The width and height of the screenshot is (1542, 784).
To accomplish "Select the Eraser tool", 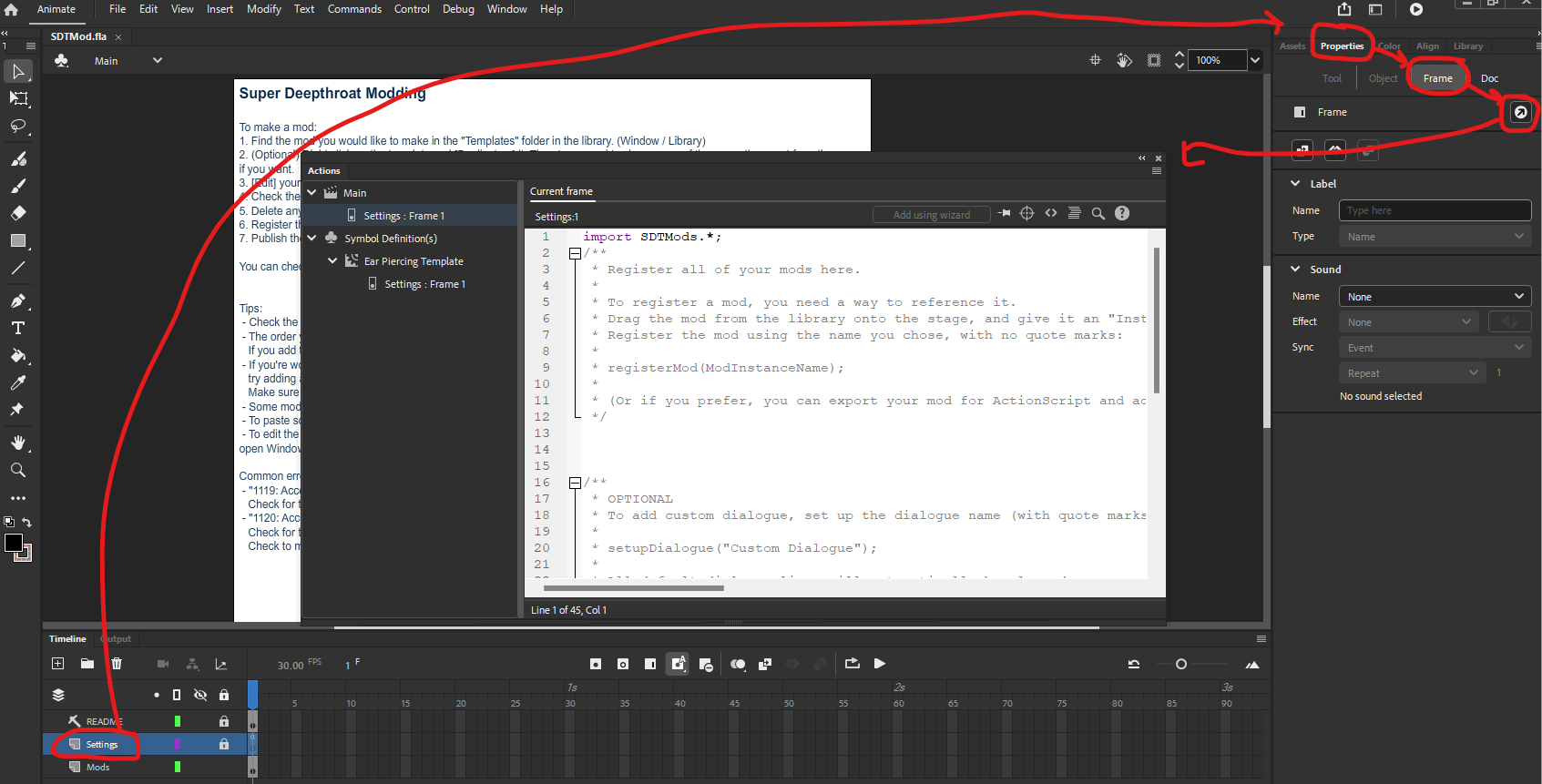I will 18,213.
